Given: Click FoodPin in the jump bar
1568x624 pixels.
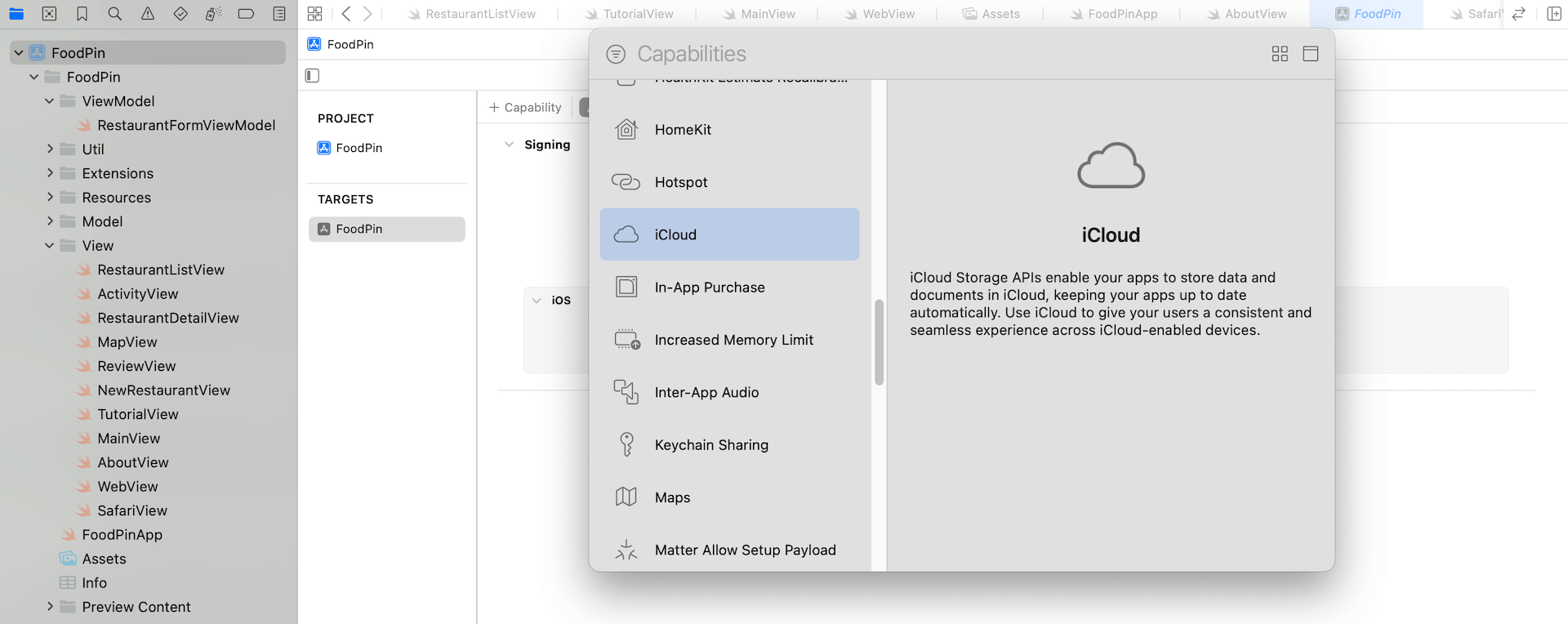Looking at the screenshot, I should pyautogui.click(x=341, y=44).
